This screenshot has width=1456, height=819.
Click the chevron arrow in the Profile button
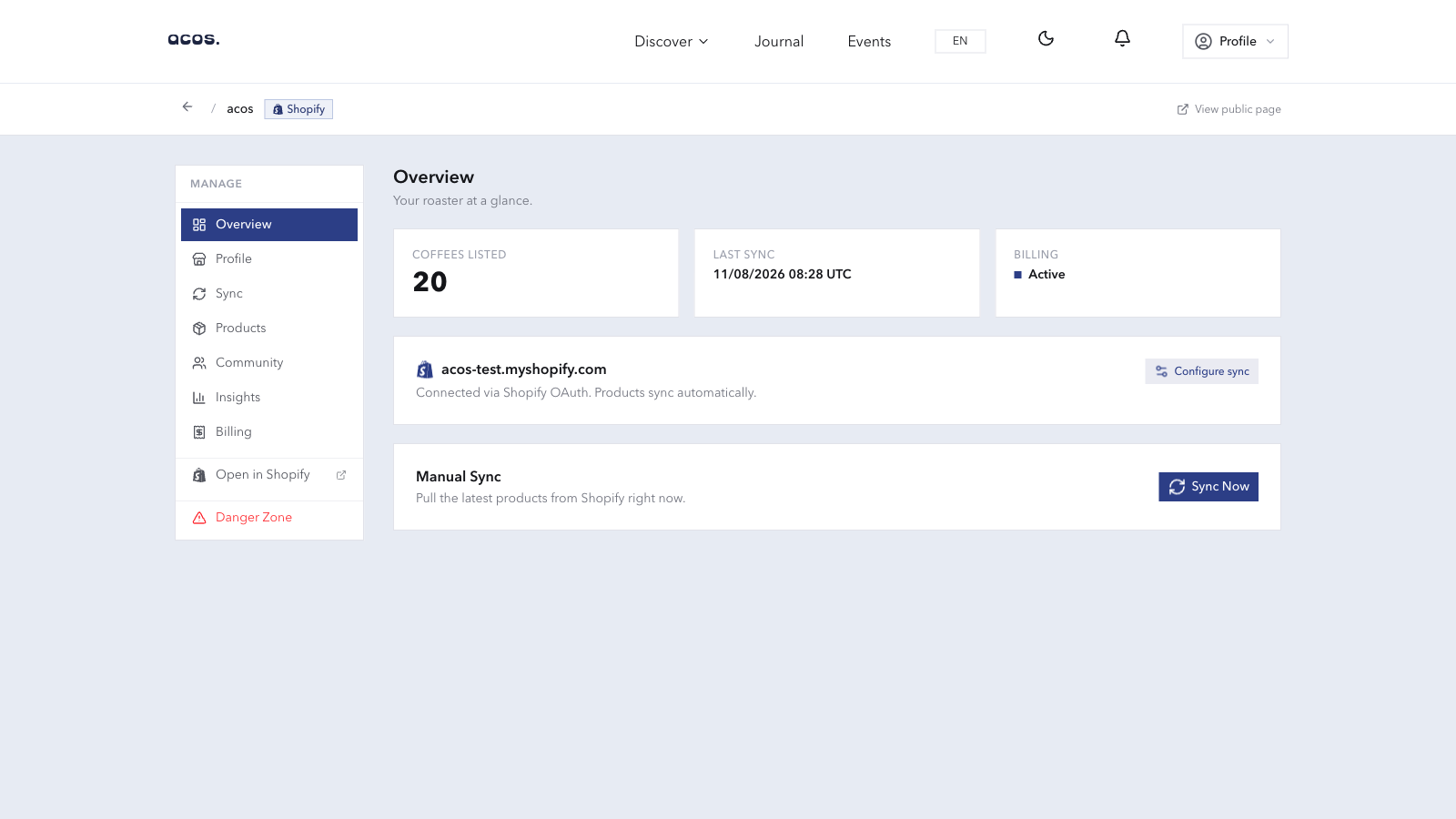pyautogui.click(x=1270, y=42)
